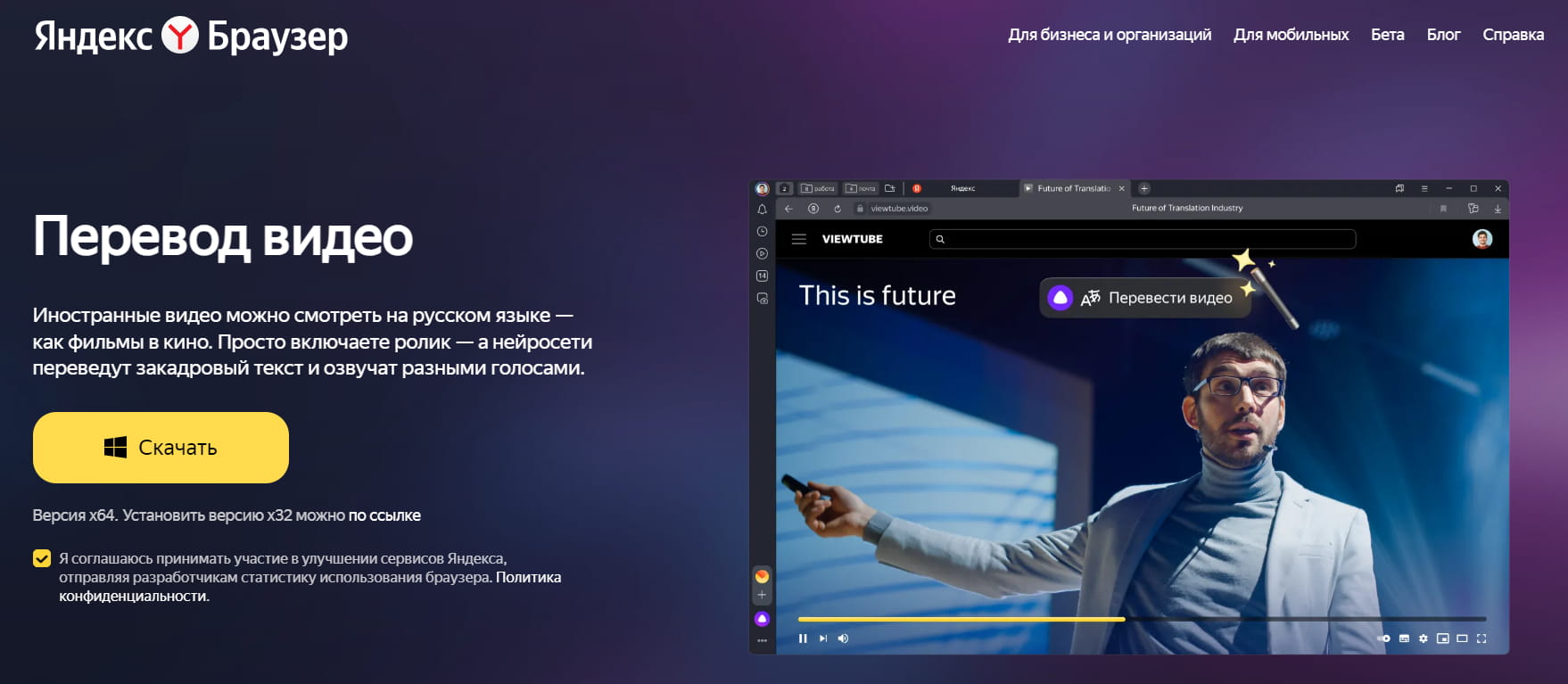Go back with the arrow in the mock-up toolbar
1568x684 pixels.
(788, 209)
